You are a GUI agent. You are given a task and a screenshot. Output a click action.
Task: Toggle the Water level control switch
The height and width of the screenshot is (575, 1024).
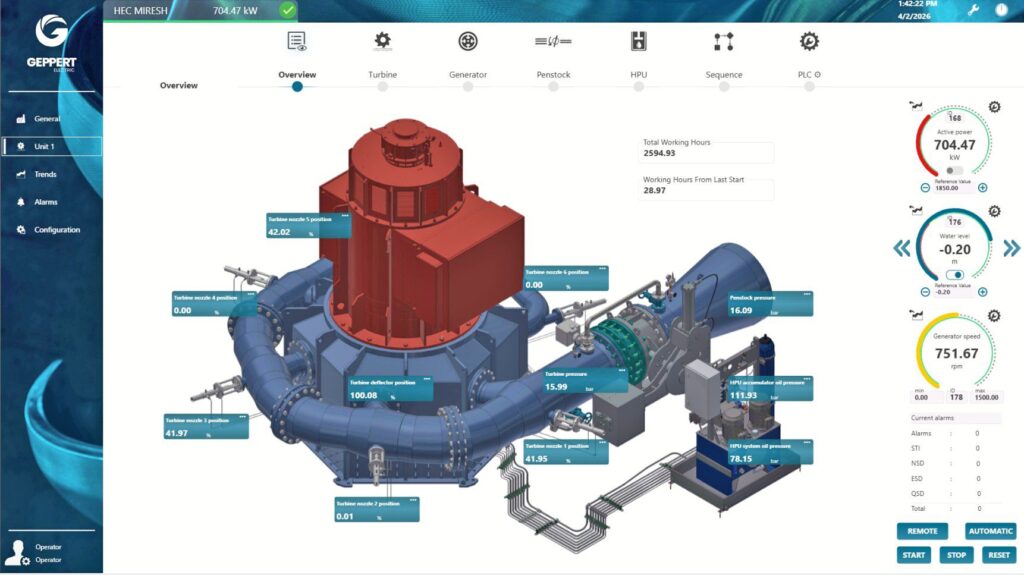click(954, 275)
